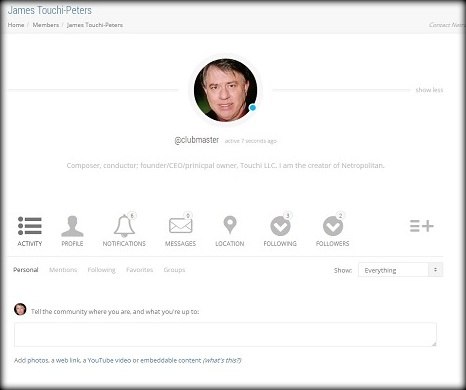Open the Profile silhouette icon
The width and height of the screenshot is (466, 390).
point(72,226)
